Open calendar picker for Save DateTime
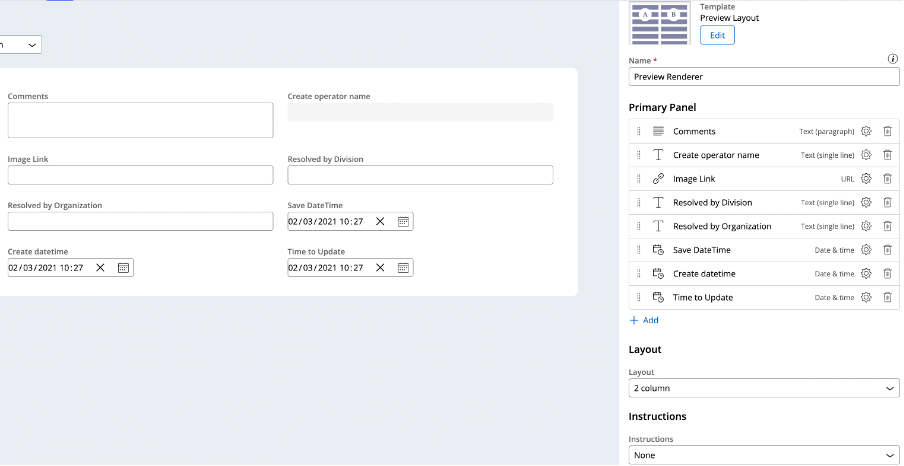Viewport: 904px width, 466px height. (x=403, y=221)
